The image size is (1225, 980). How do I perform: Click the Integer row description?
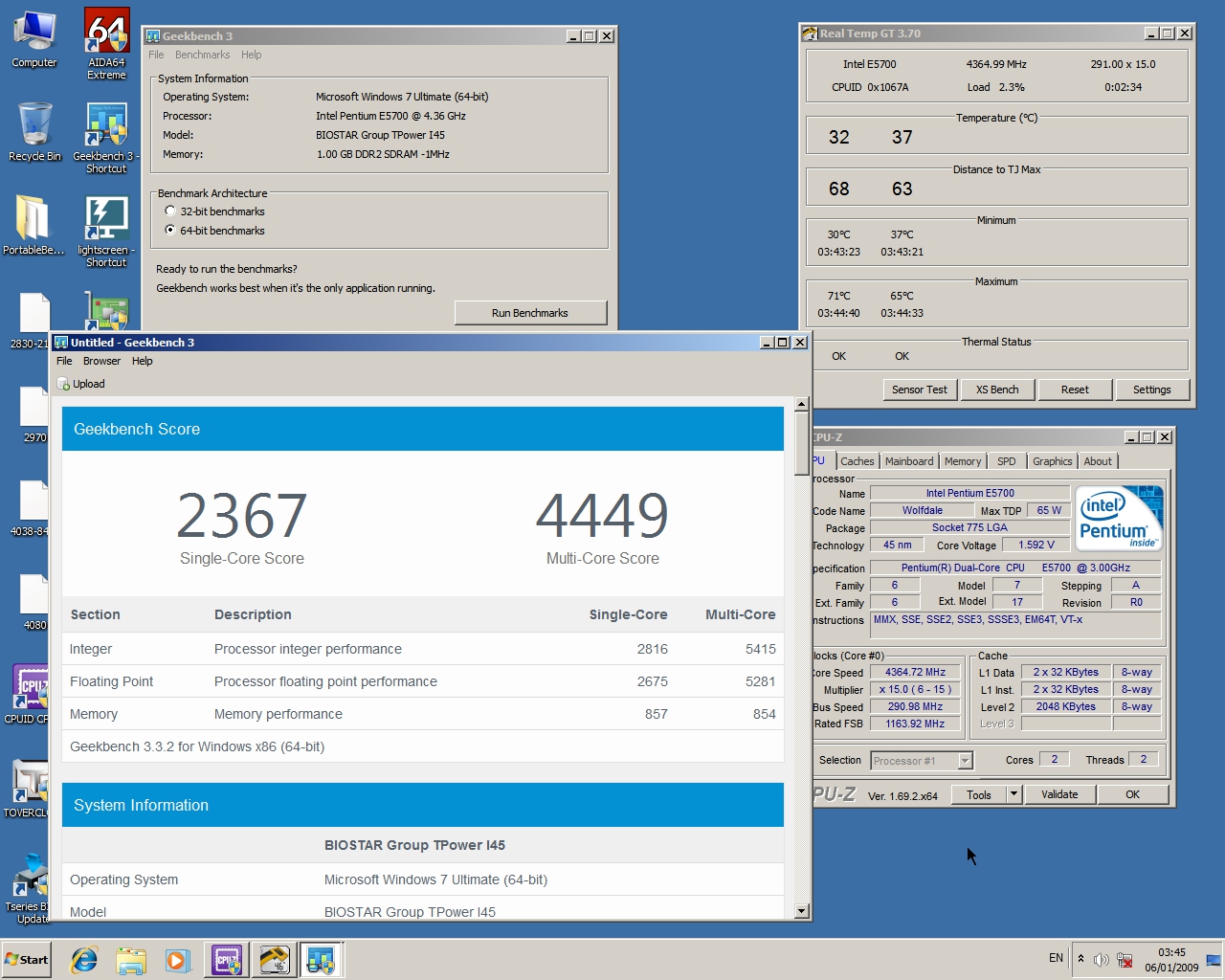(x=308, y=649)
